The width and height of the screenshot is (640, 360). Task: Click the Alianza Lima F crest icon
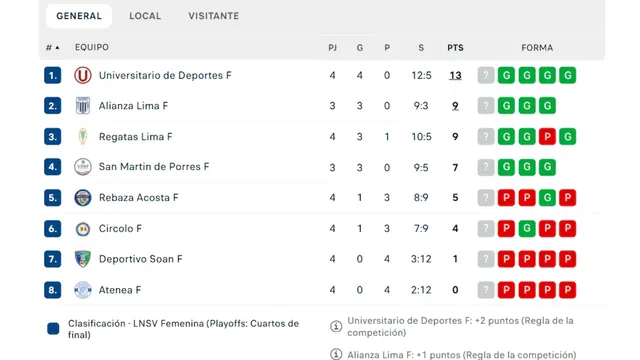(82, 106)
